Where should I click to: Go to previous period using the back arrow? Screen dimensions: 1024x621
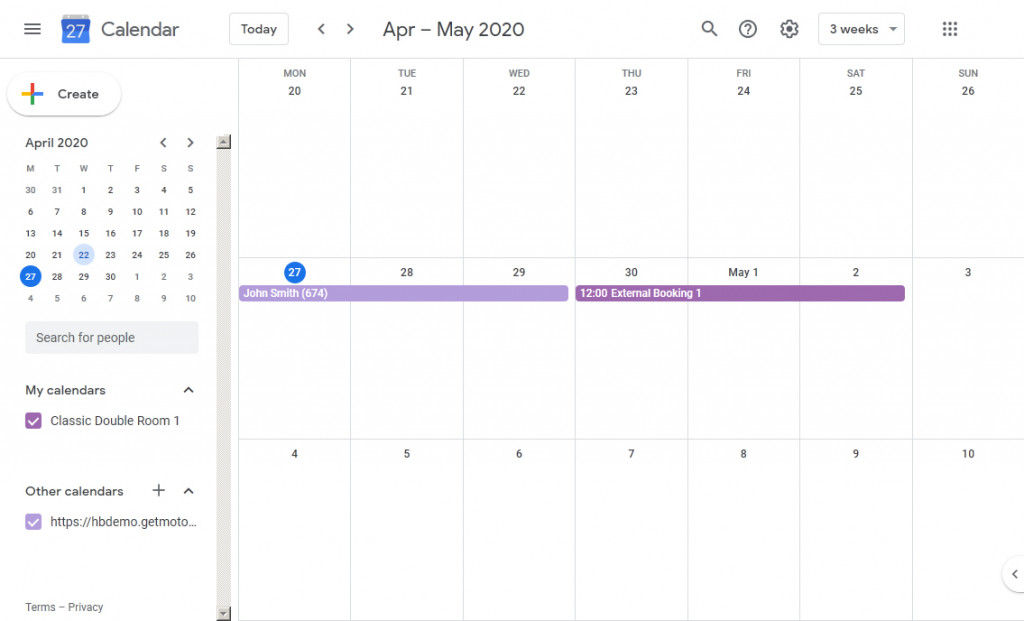point(321,29)
